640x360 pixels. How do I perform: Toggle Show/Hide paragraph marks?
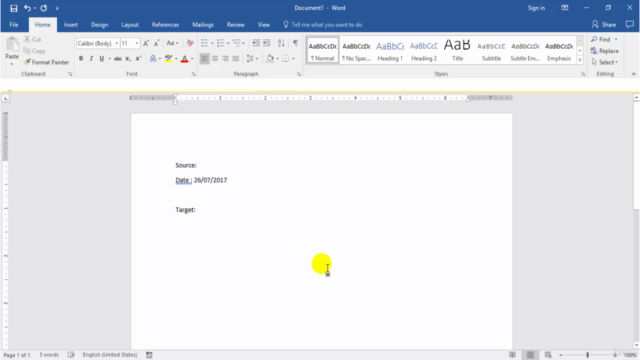click(295, 43)
